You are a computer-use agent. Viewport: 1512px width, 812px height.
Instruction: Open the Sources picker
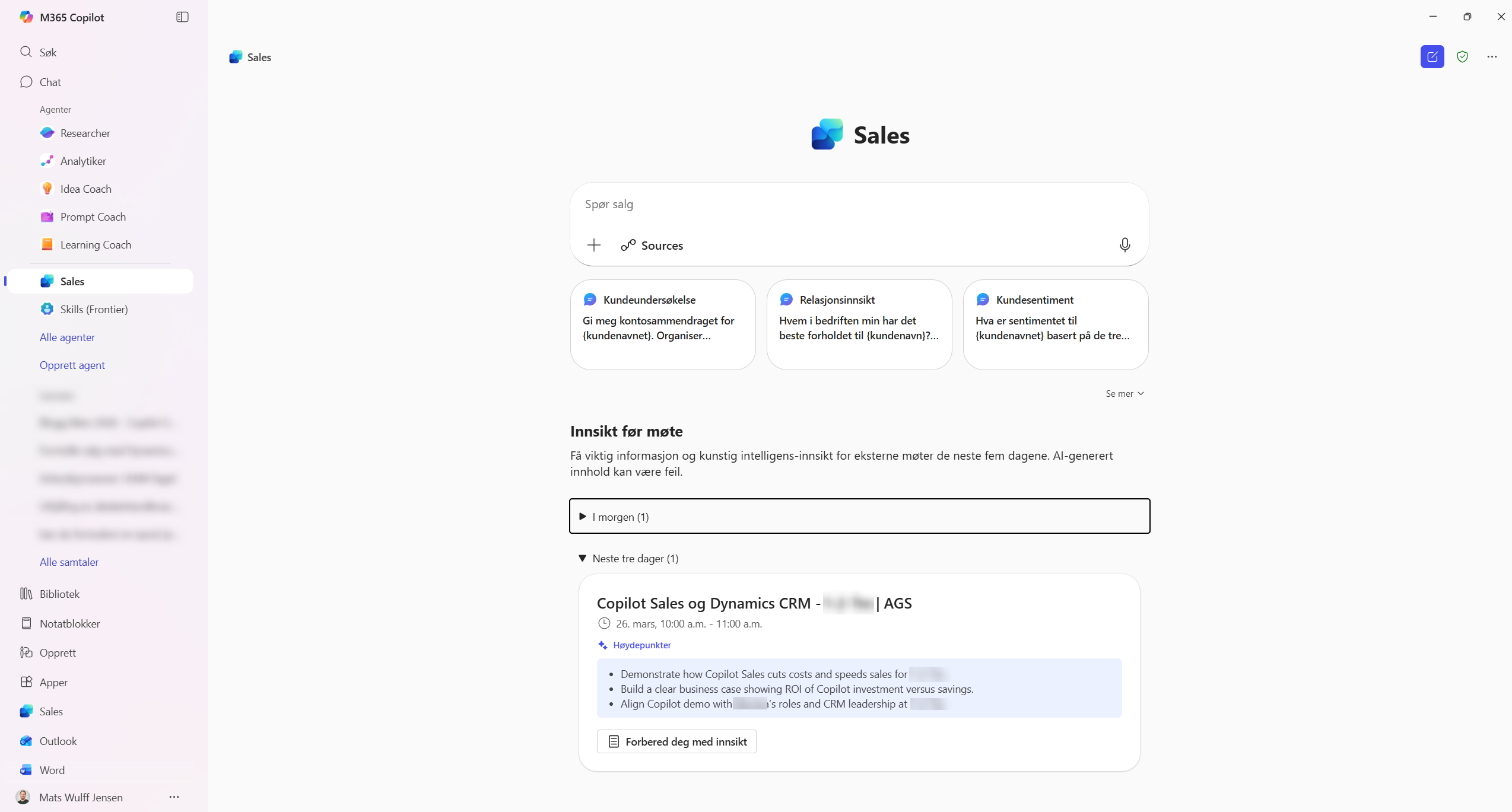click(x=652, y=246)
